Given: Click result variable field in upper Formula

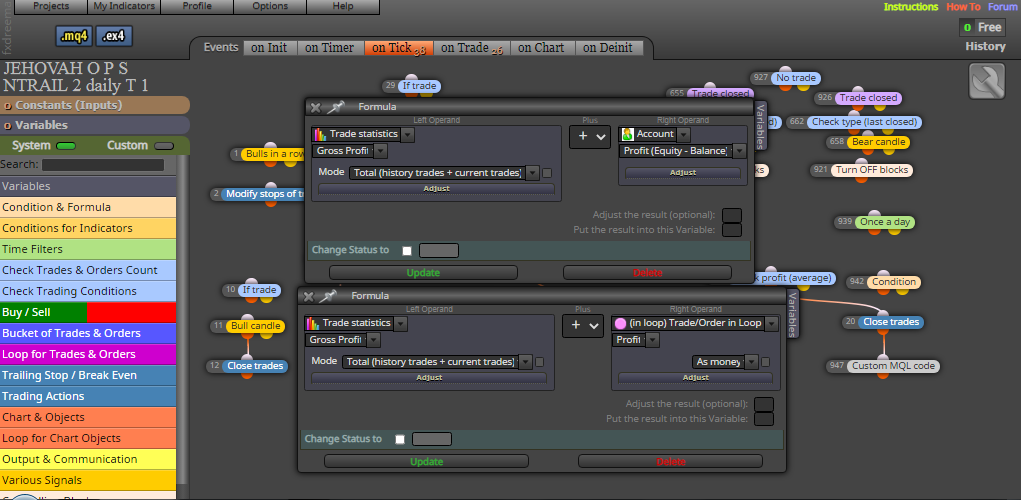Looking at the screenshot, I should 732,230.
